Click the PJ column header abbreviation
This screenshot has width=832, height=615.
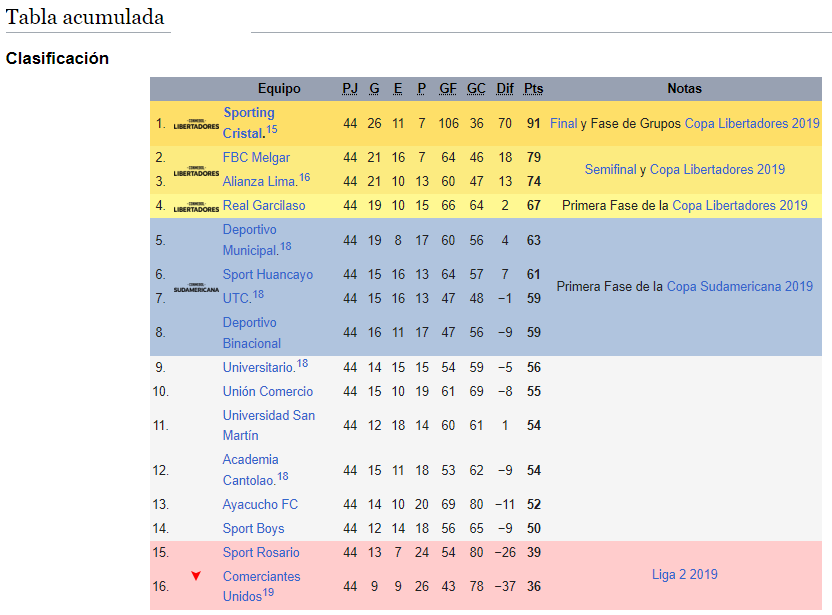coord(350,89)
